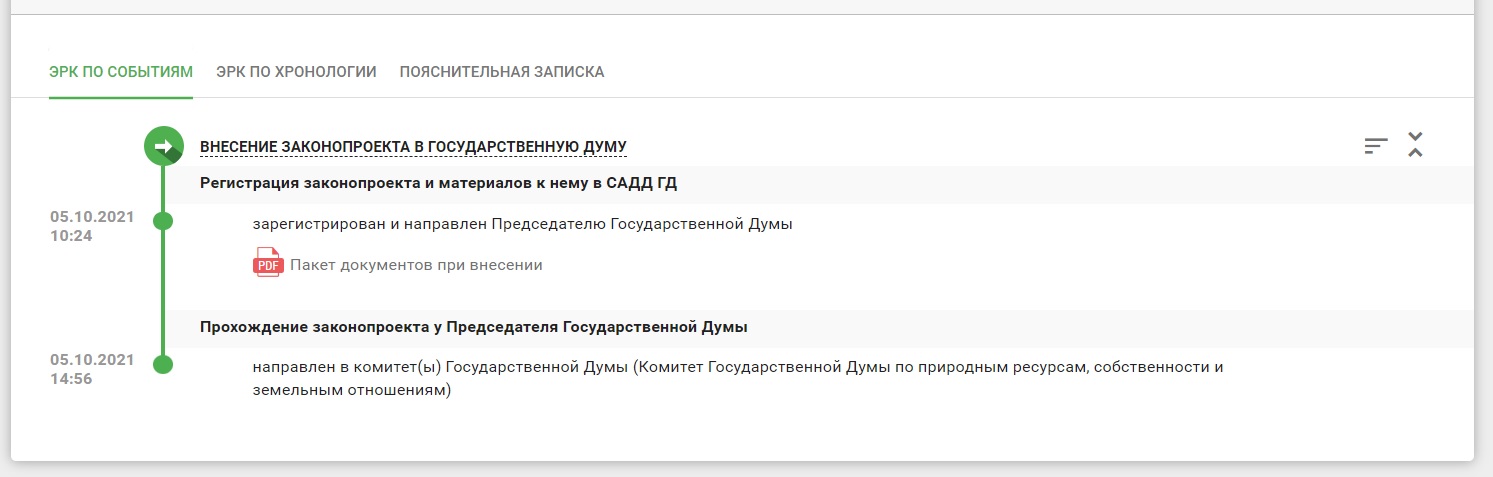Click the 10:24 time stamp
1493x477 pixels.
(71, 236)
